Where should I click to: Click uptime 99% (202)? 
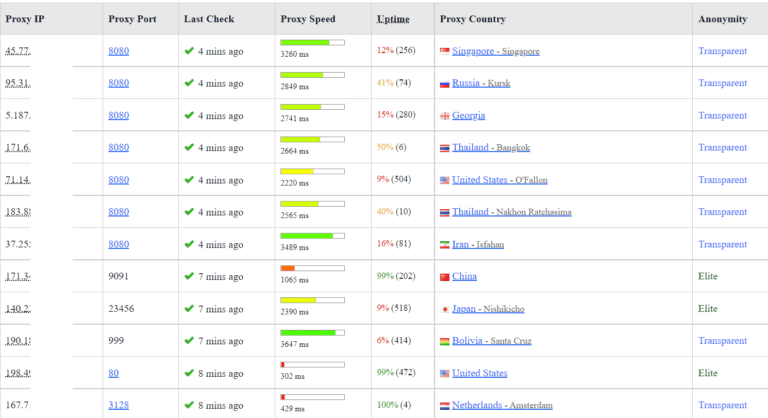tap(396, 276)
